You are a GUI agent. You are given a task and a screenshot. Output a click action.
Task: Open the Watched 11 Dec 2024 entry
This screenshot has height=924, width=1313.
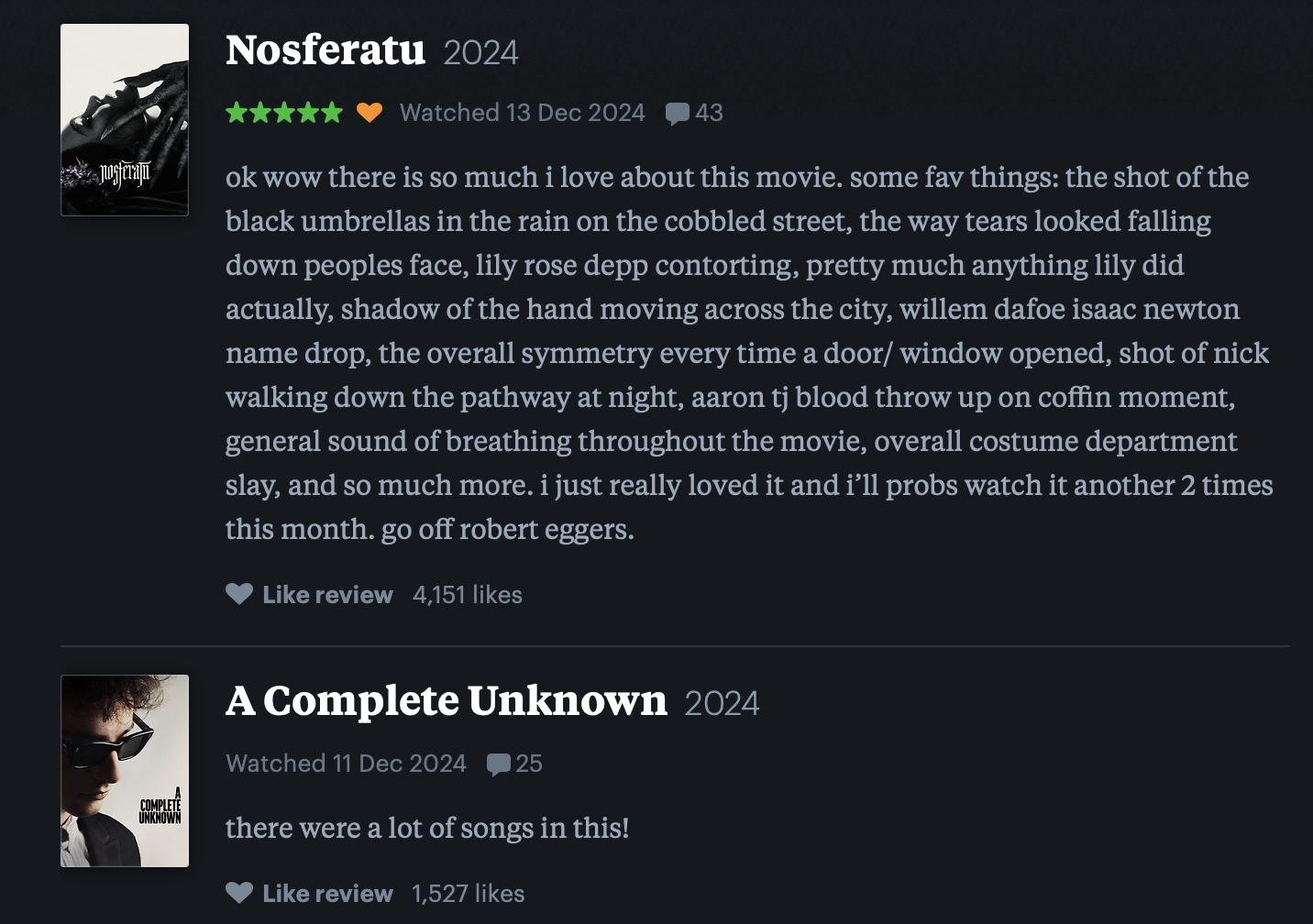346,764
